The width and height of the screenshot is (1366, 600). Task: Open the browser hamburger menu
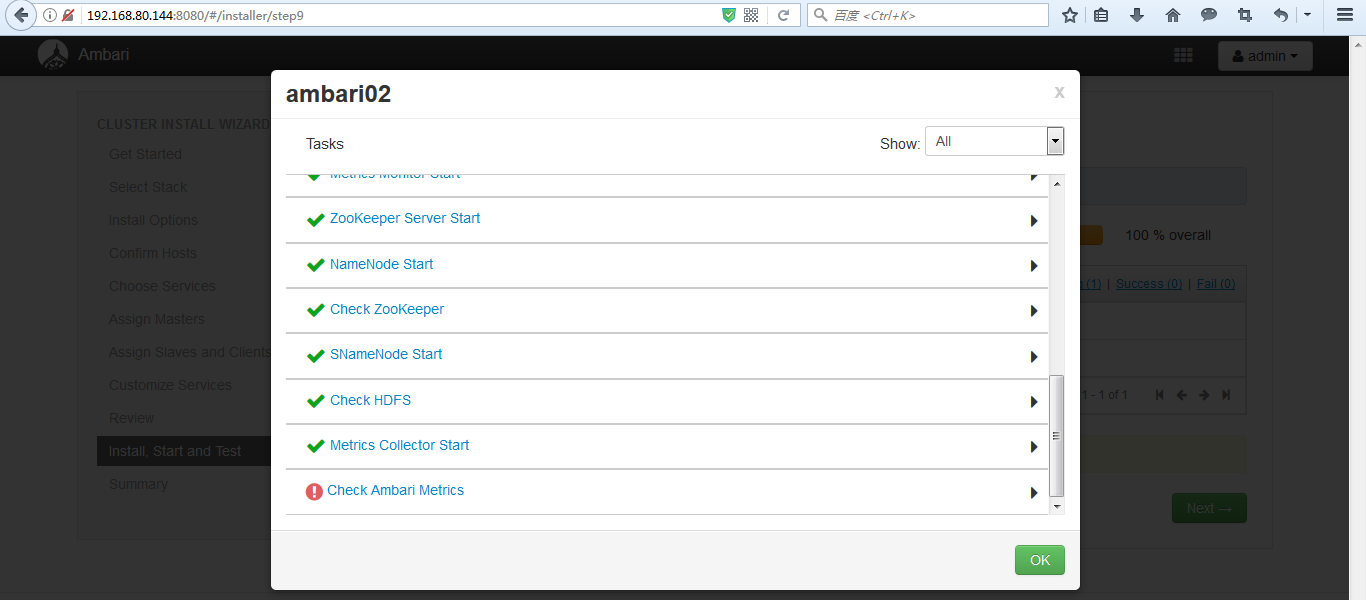tap(1345, 15)
